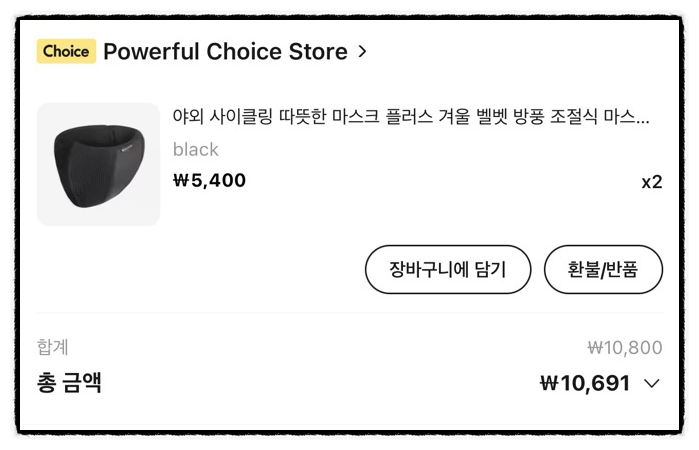Add the item with 장바구니에 담기

(448, 269)
